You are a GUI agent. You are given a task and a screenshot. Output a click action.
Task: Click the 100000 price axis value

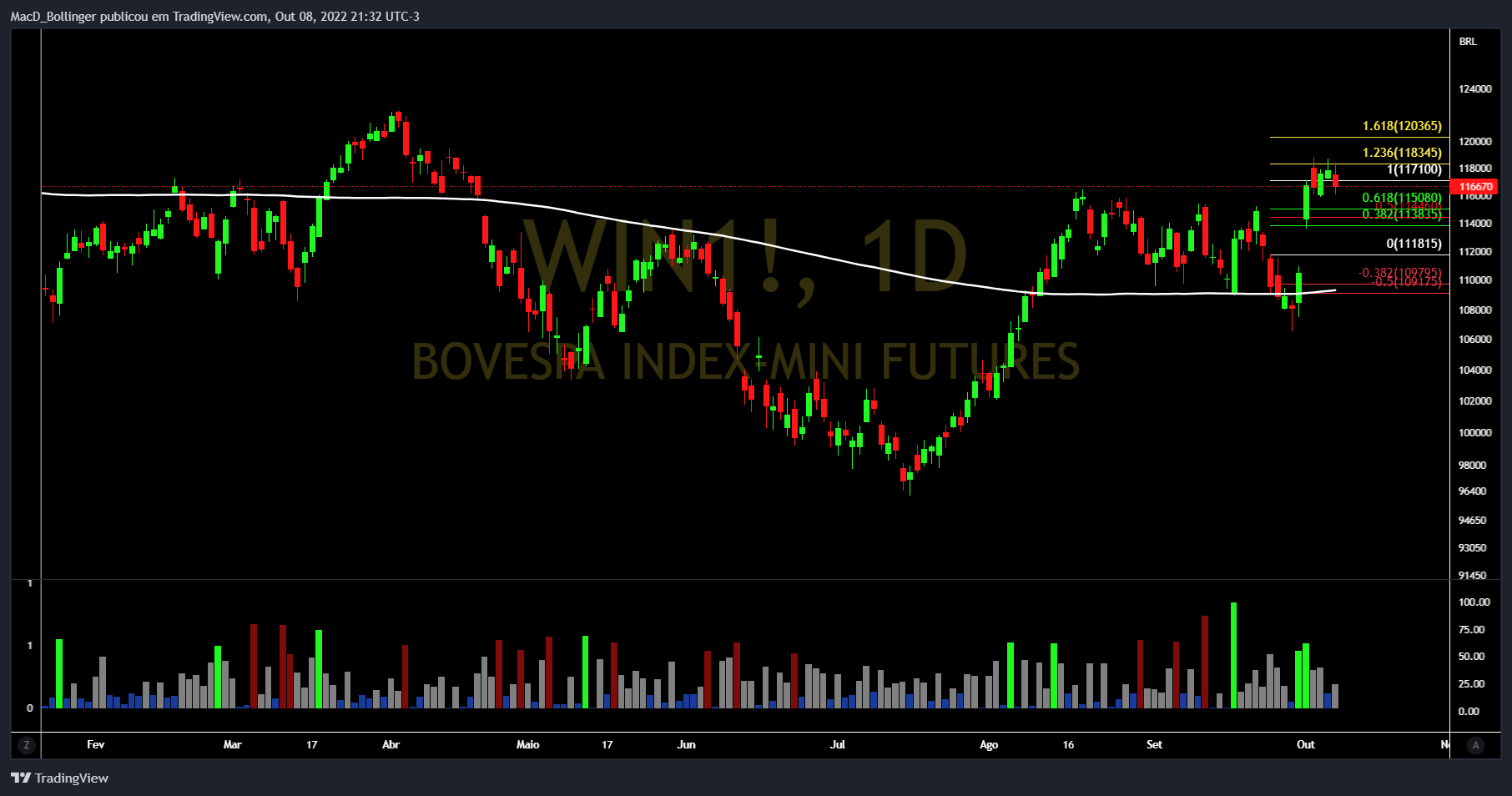[1475, 433]
